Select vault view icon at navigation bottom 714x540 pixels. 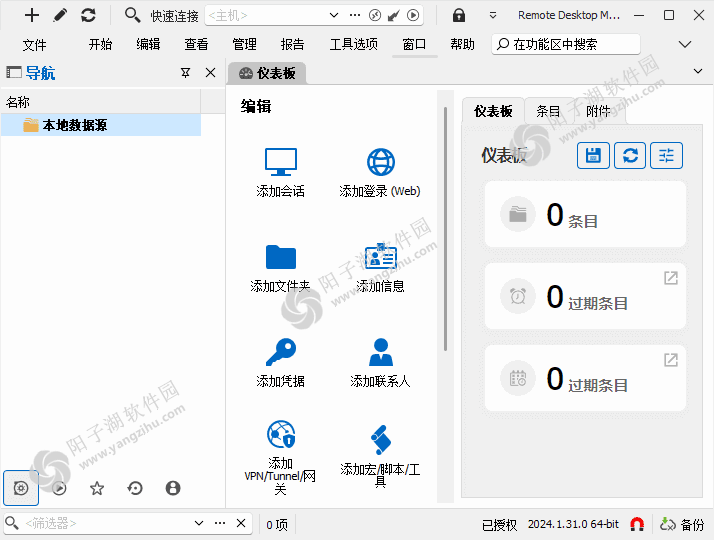tap(21, 488)
